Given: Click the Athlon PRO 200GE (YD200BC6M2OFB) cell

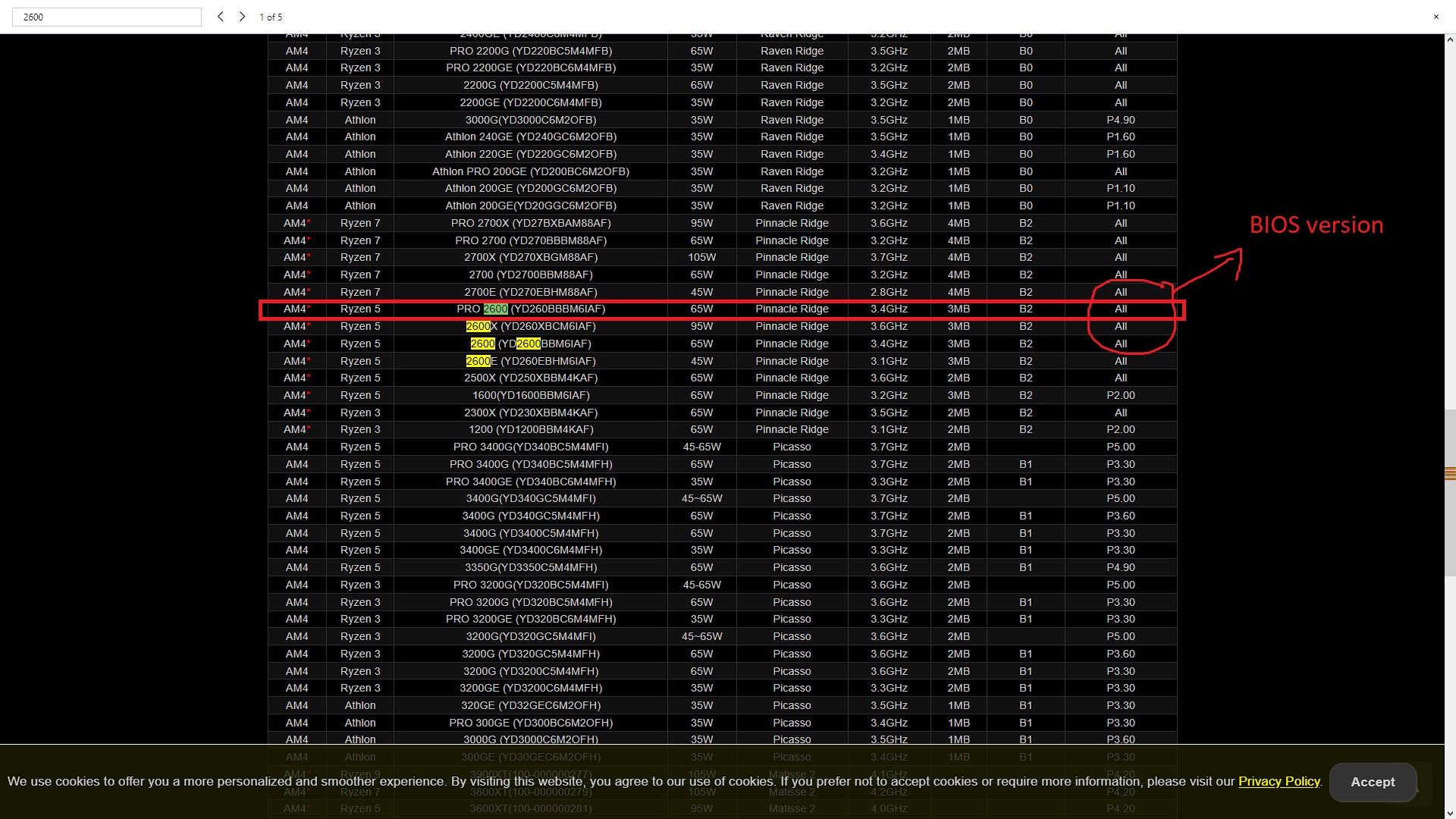Looking at the screenshot, I should pos(531,171).
